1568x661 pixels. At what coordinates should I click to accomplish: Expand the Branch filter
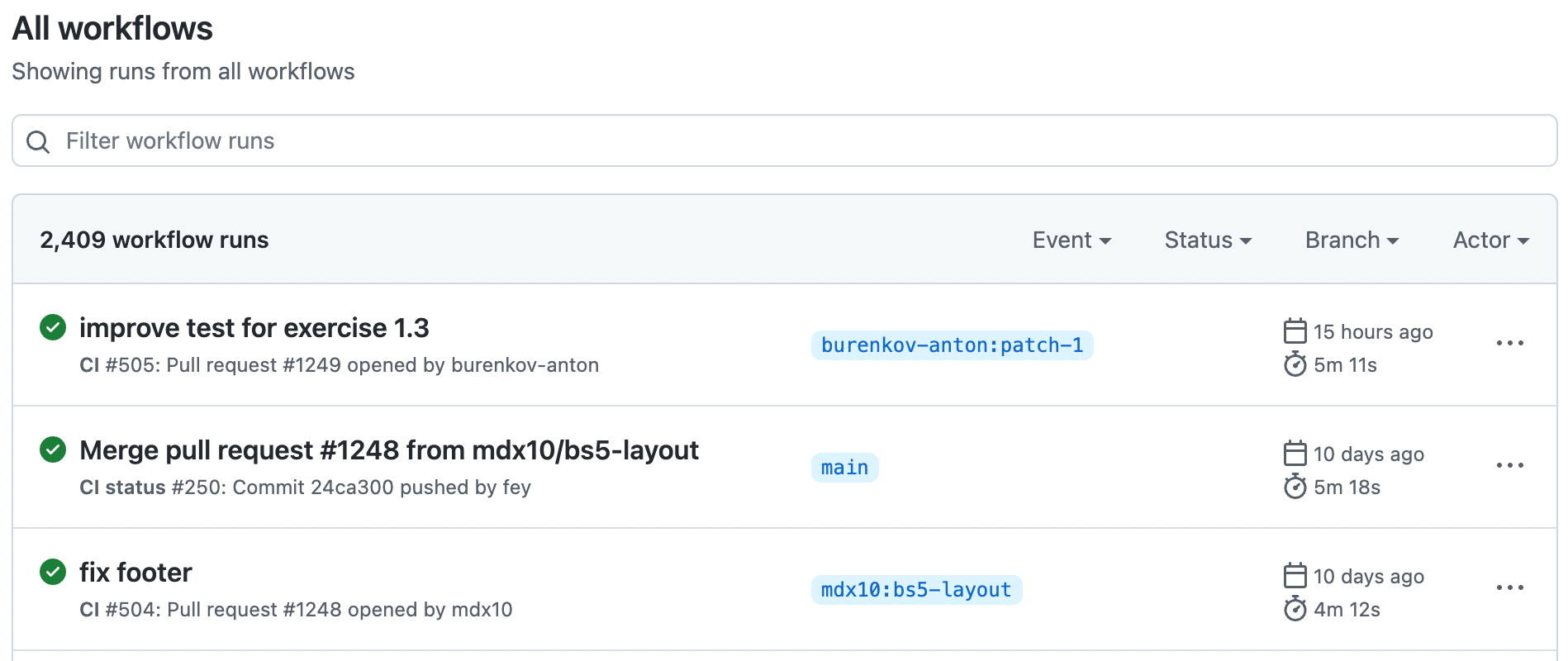point(1350,240)
